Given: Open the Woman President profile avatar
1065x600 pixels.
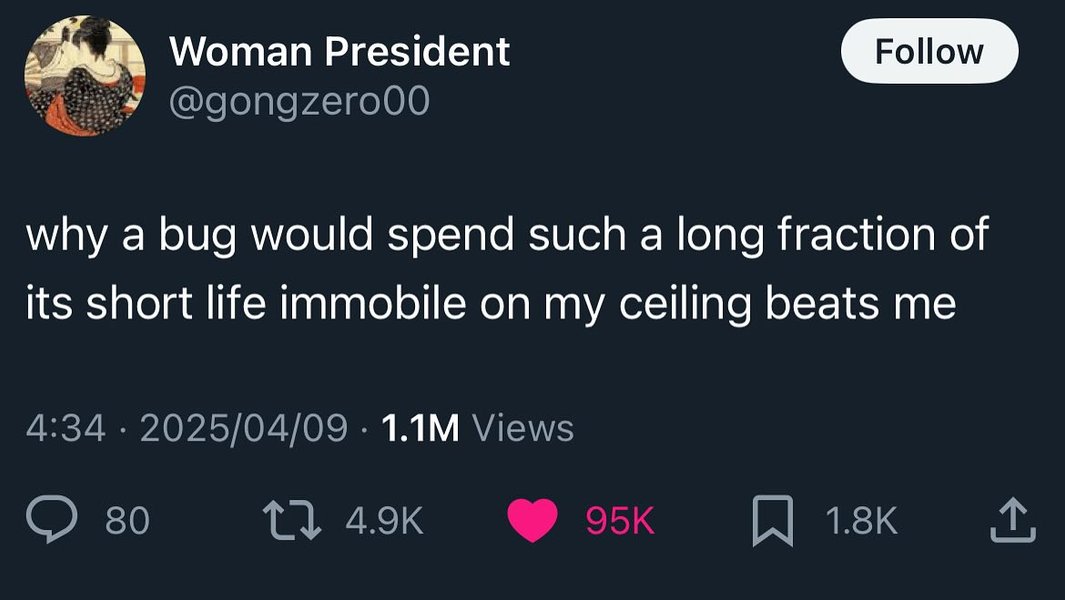Looking at the screenshot, I should coord(85,75).
